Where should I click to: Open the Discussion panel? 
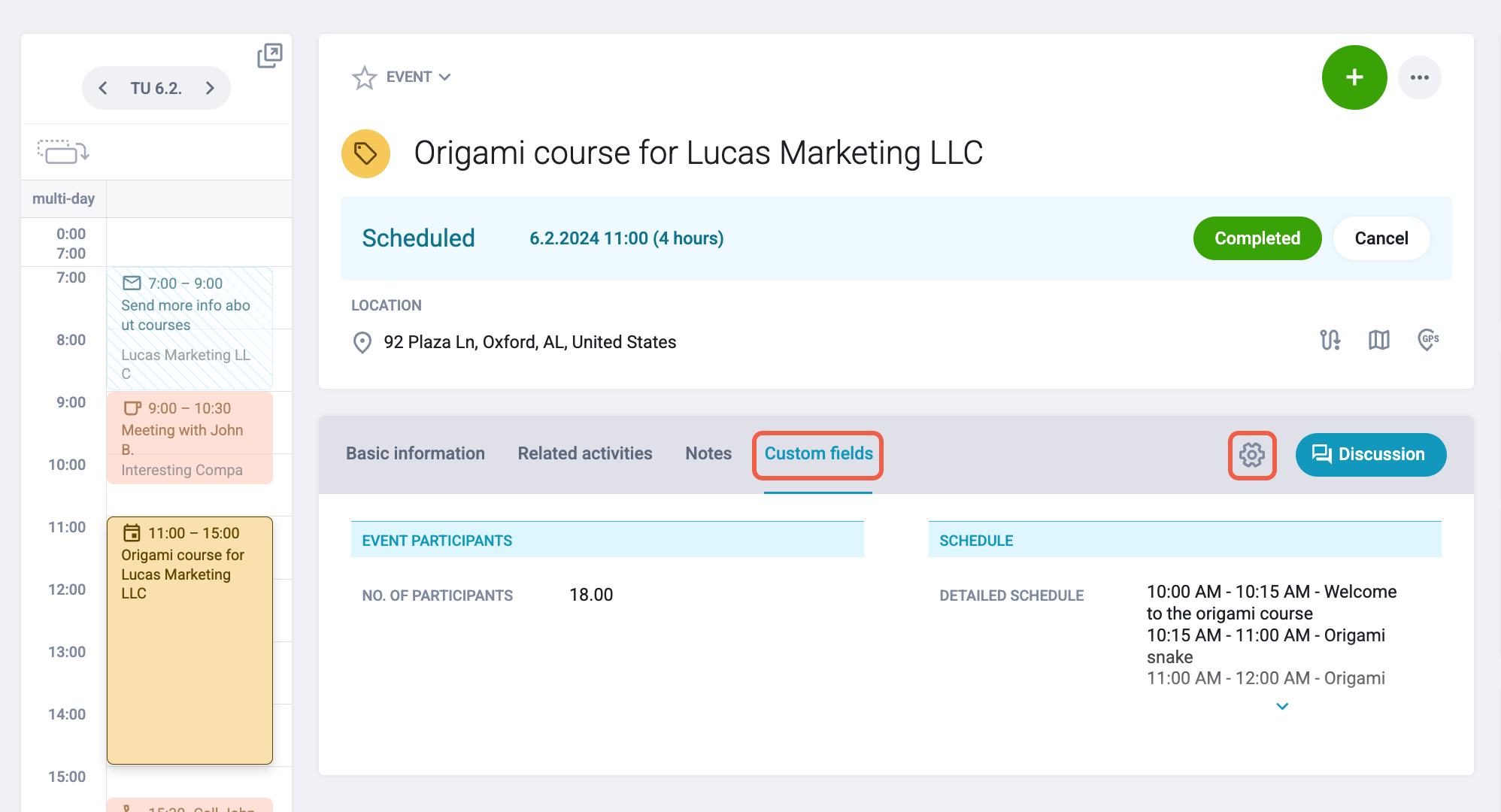pos(1371,454)
